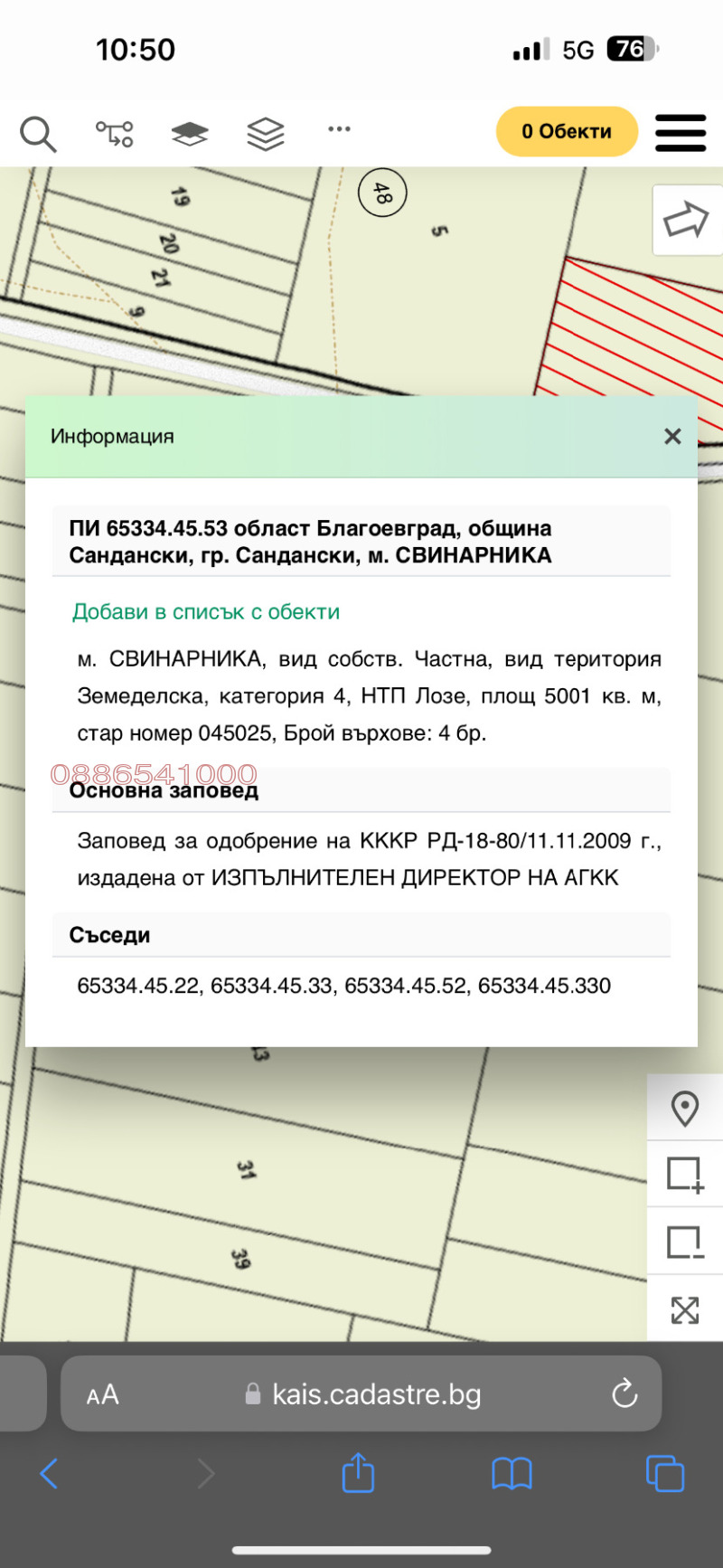Image resolution: width=723 pixels, height=1568 pixels.
Task: Open the three-dots more options
Action: [340, 129]
